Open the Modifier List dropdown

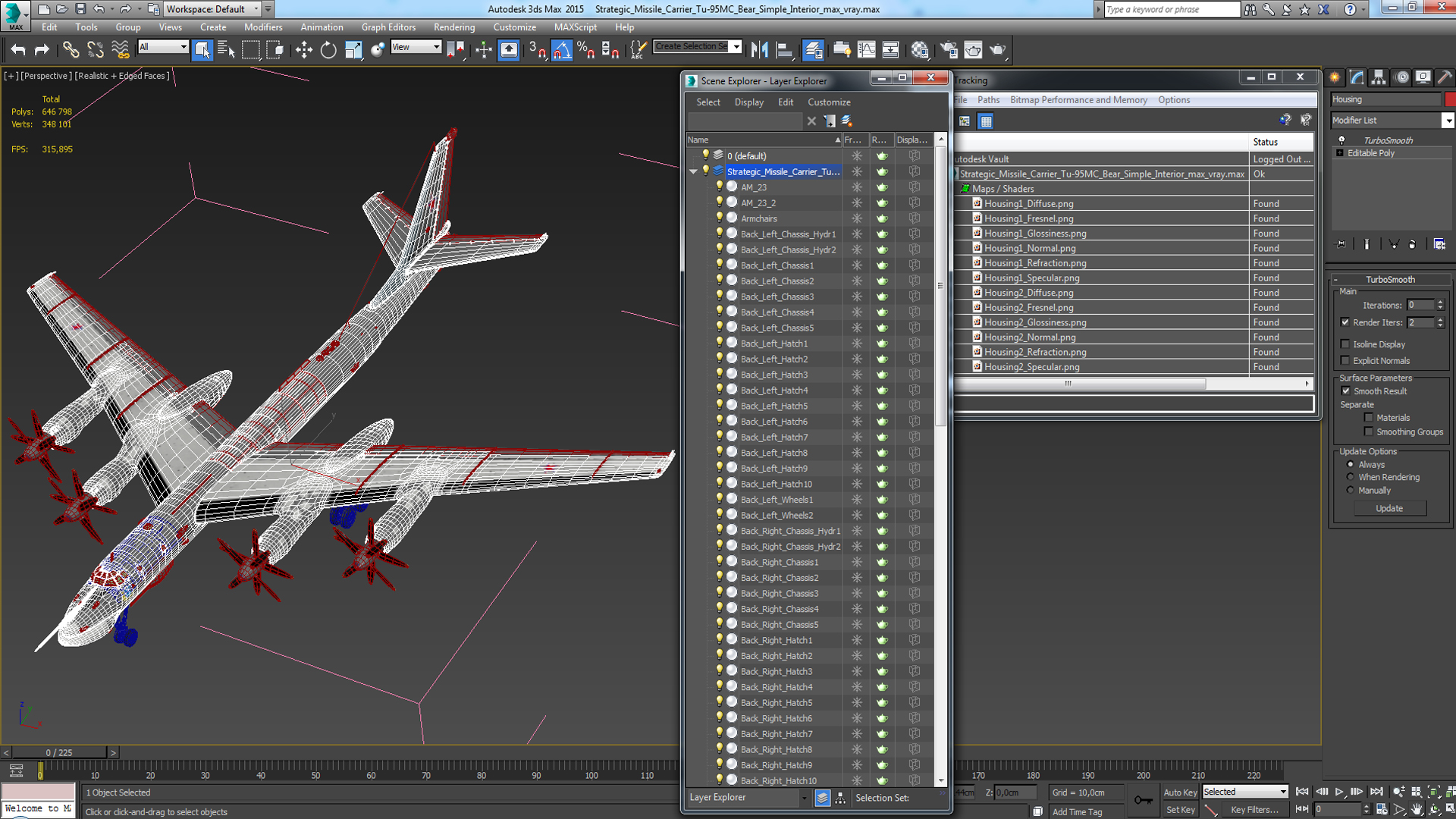1448,121
